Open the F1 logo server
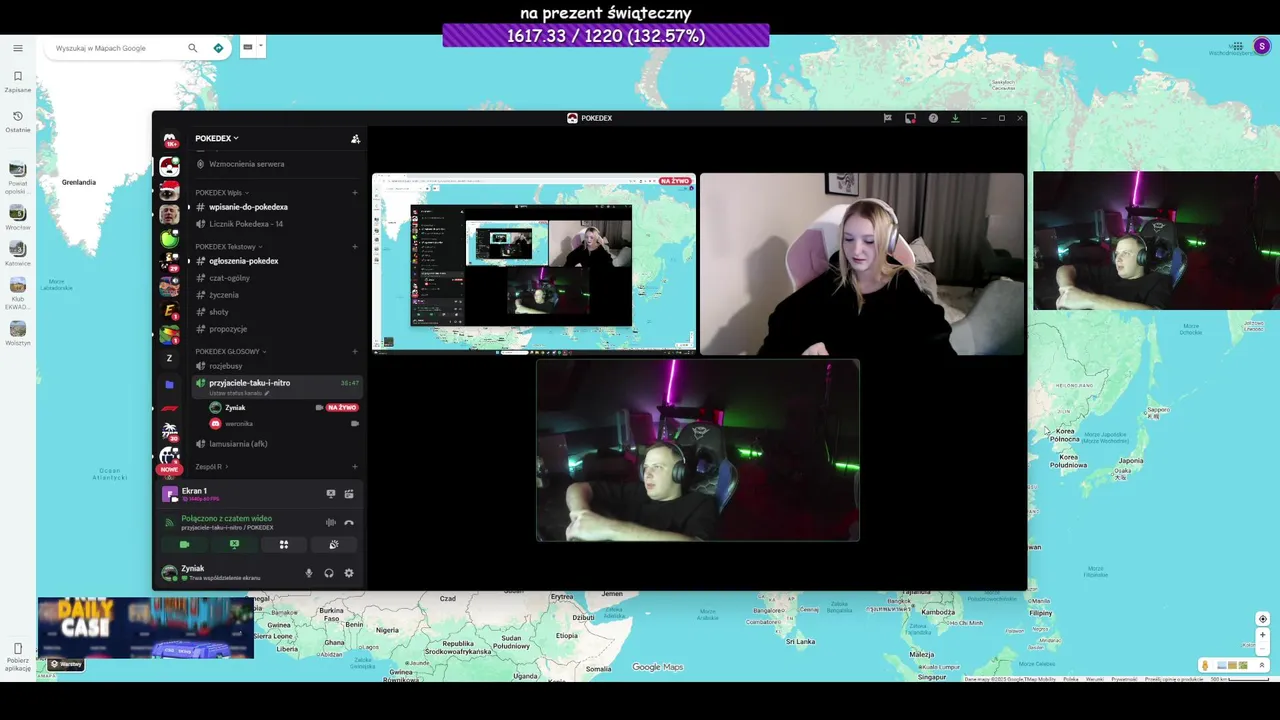1280x720 pixels. click(169, 408)
